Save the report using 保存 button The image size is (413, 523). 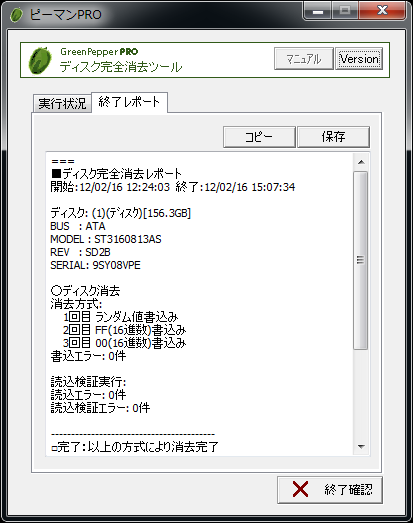click(x=333, y=137)
